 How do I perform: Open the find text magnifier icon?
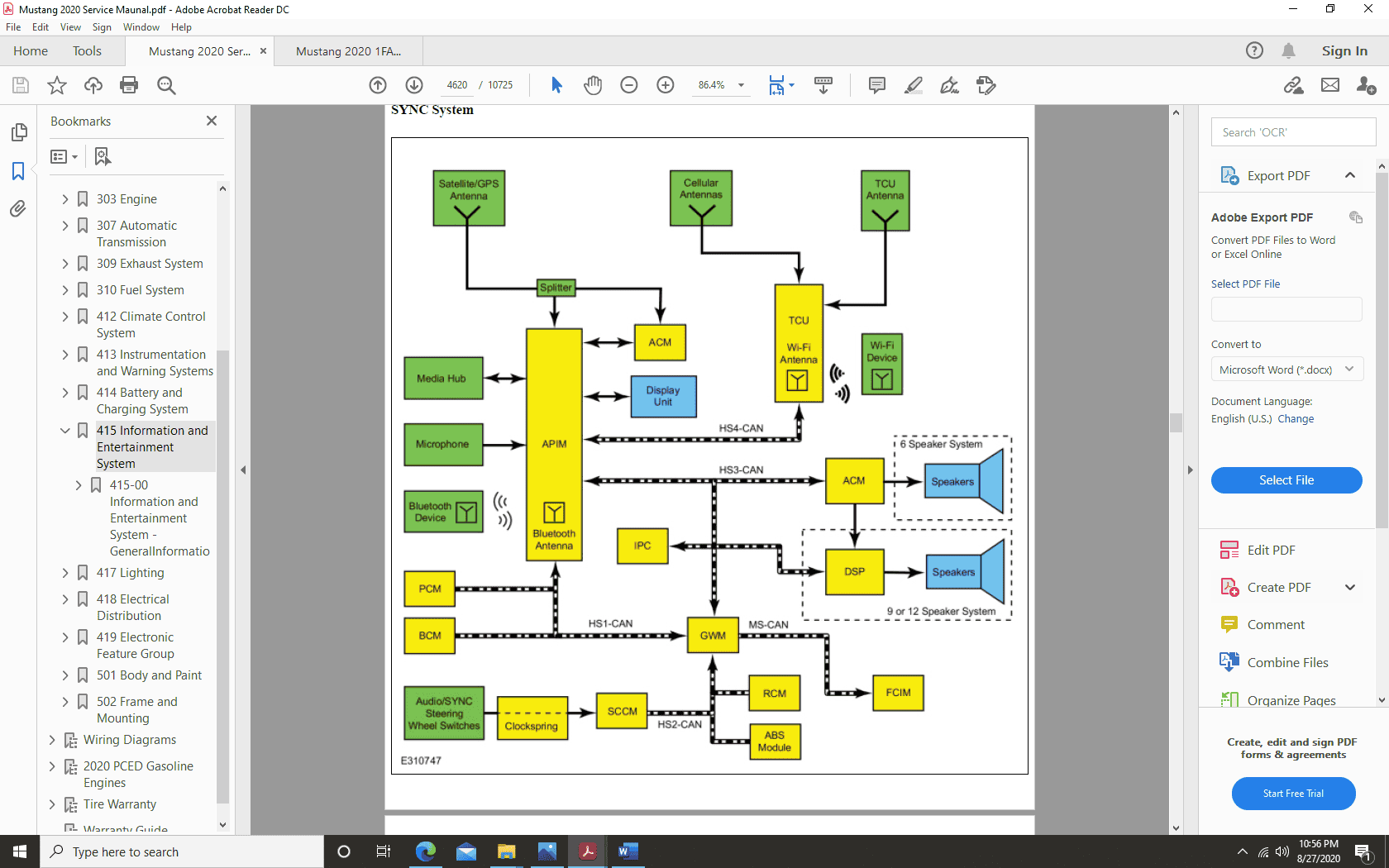(x=166, y=85)
